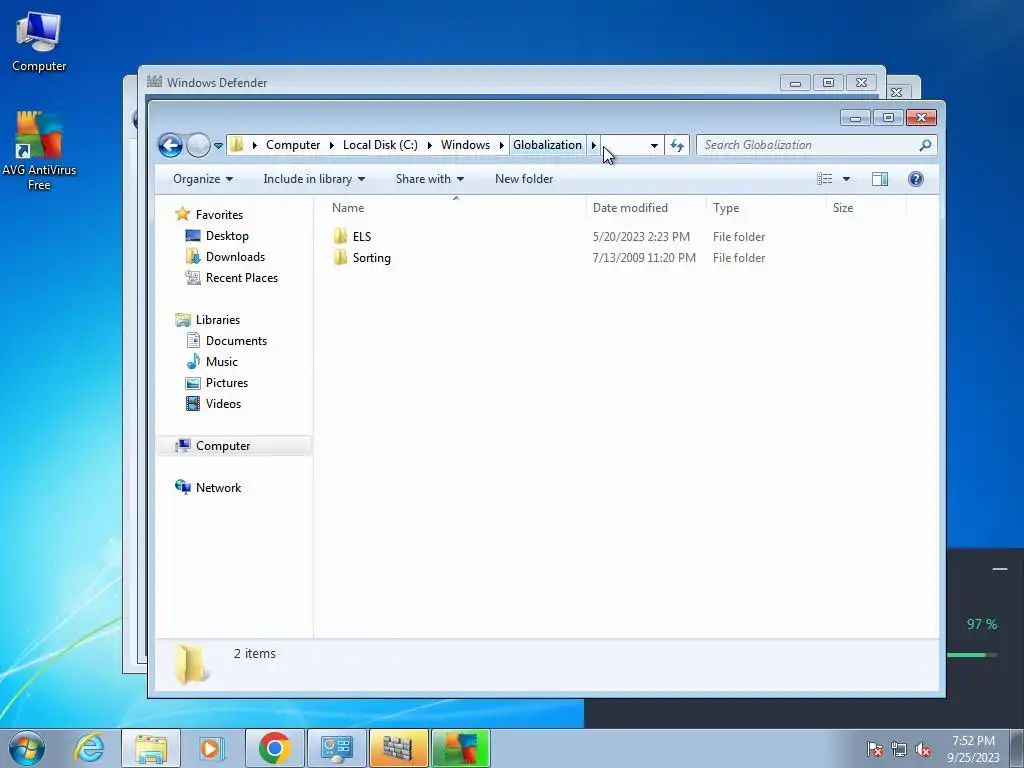This screenshot has width=1024, height=768.
Task: Expand the arrow after Globalization breadcrumb
Action: click(x=594, y=145)
